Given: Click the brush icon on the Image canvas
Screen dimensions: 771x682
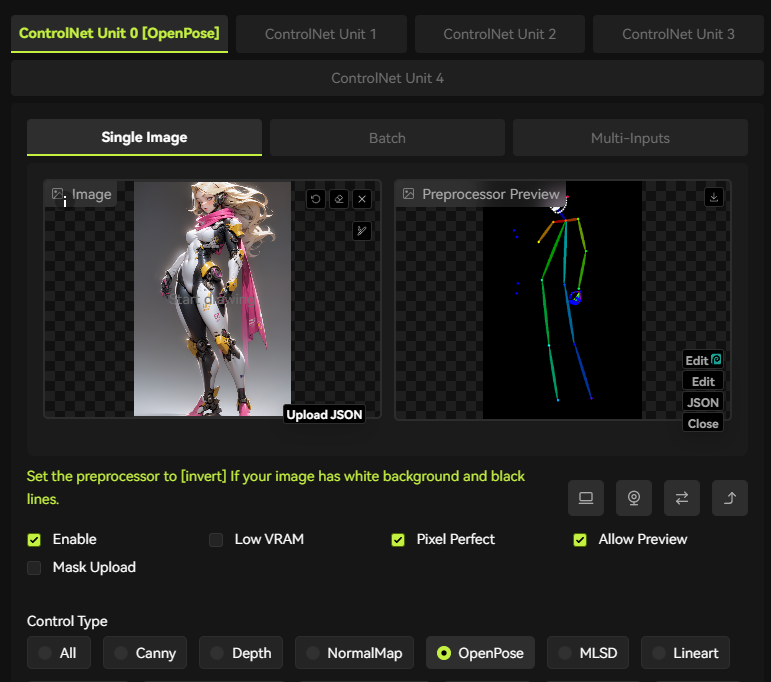Looking at the screenshot, I should point(362,231).
